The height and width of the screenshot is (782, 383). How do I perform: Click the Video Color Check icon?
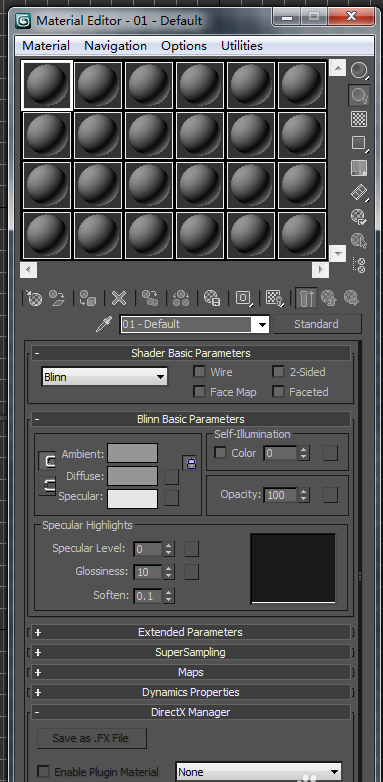359,168
